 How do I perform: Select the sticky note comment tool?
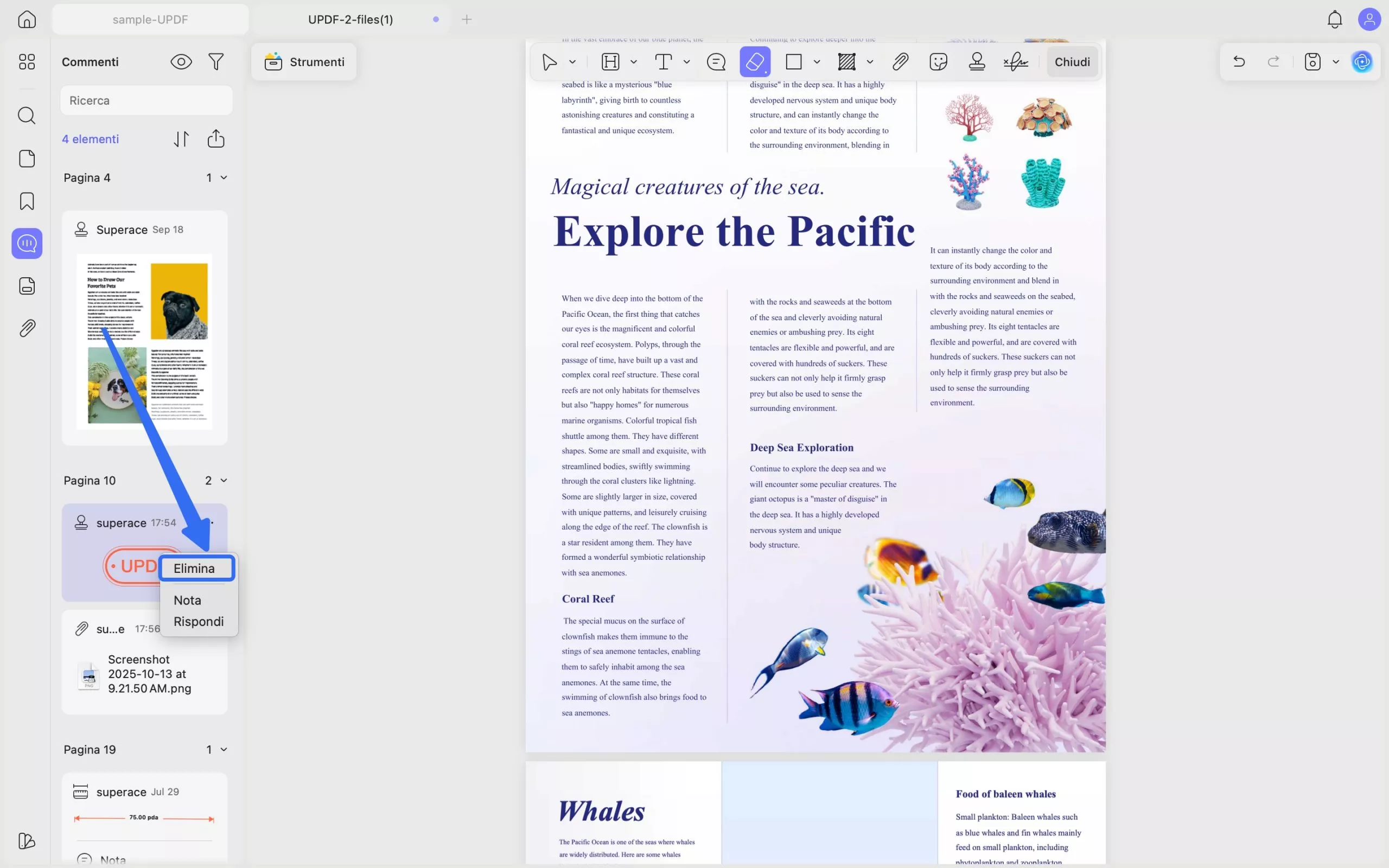[716, 61]
